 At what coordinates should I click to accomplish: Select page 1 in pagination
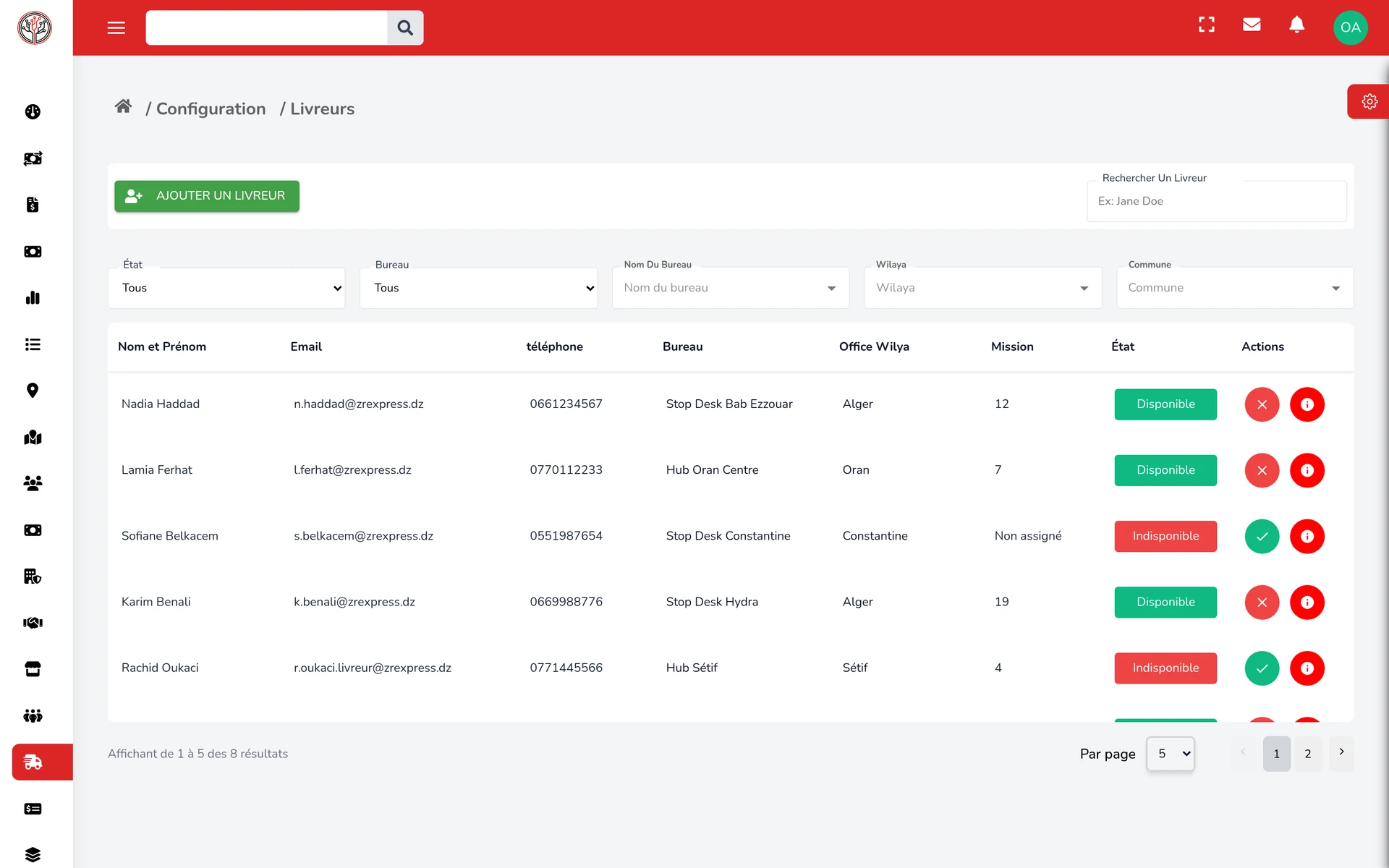[1277, 754]
